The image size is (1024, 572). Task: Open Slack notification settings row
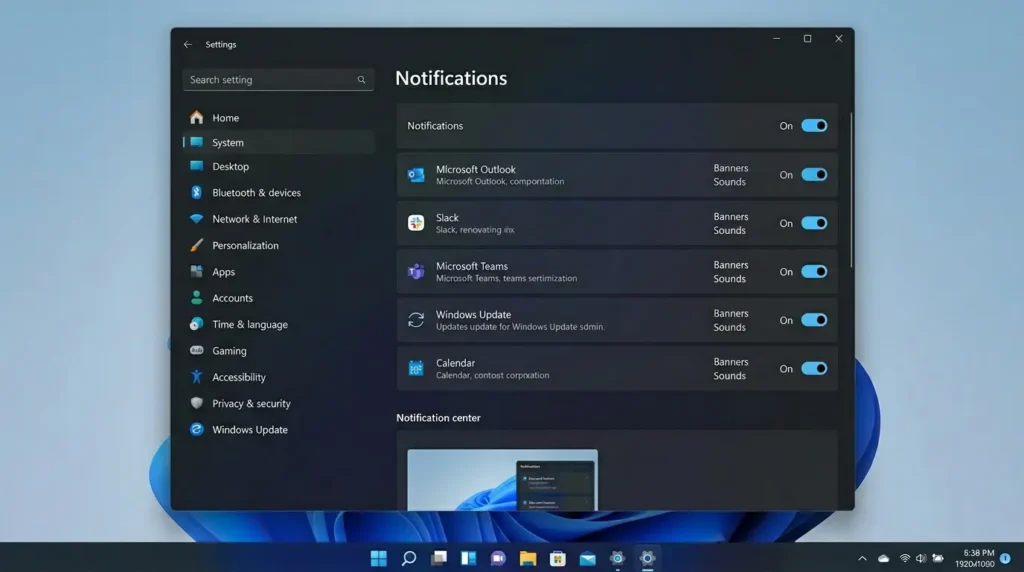click(617, 223)
